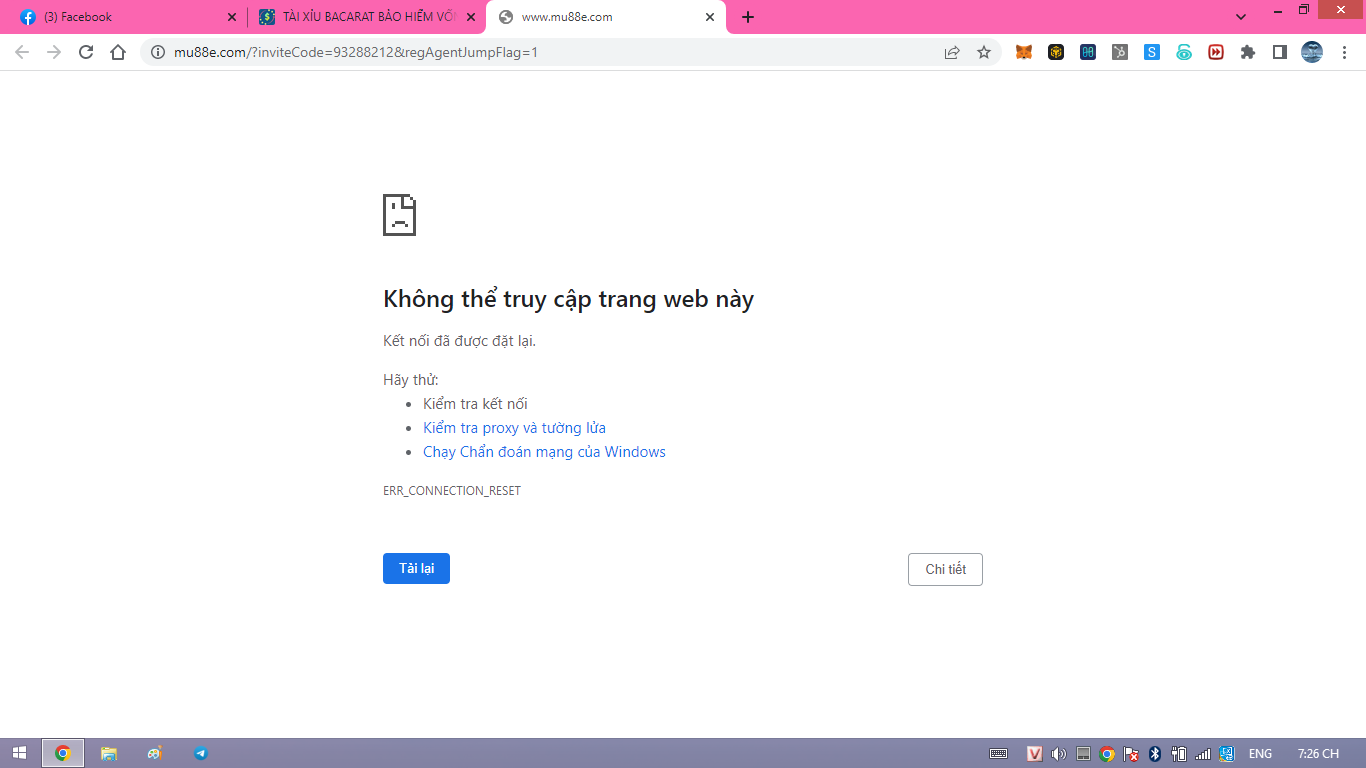Open the MetaMask fox extension
This screenshot has width=1366, height=768.
[x=1024, y=52]
